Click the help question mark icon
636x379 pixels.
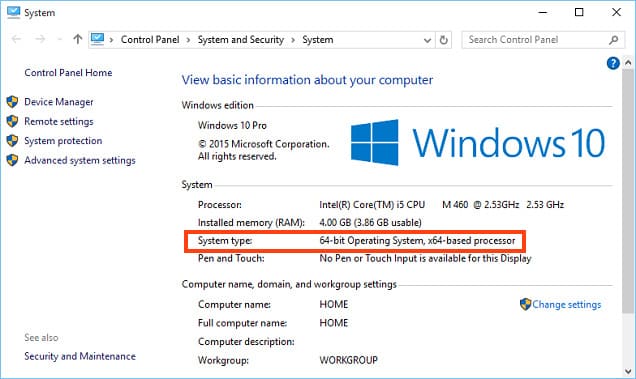point(613,63)
